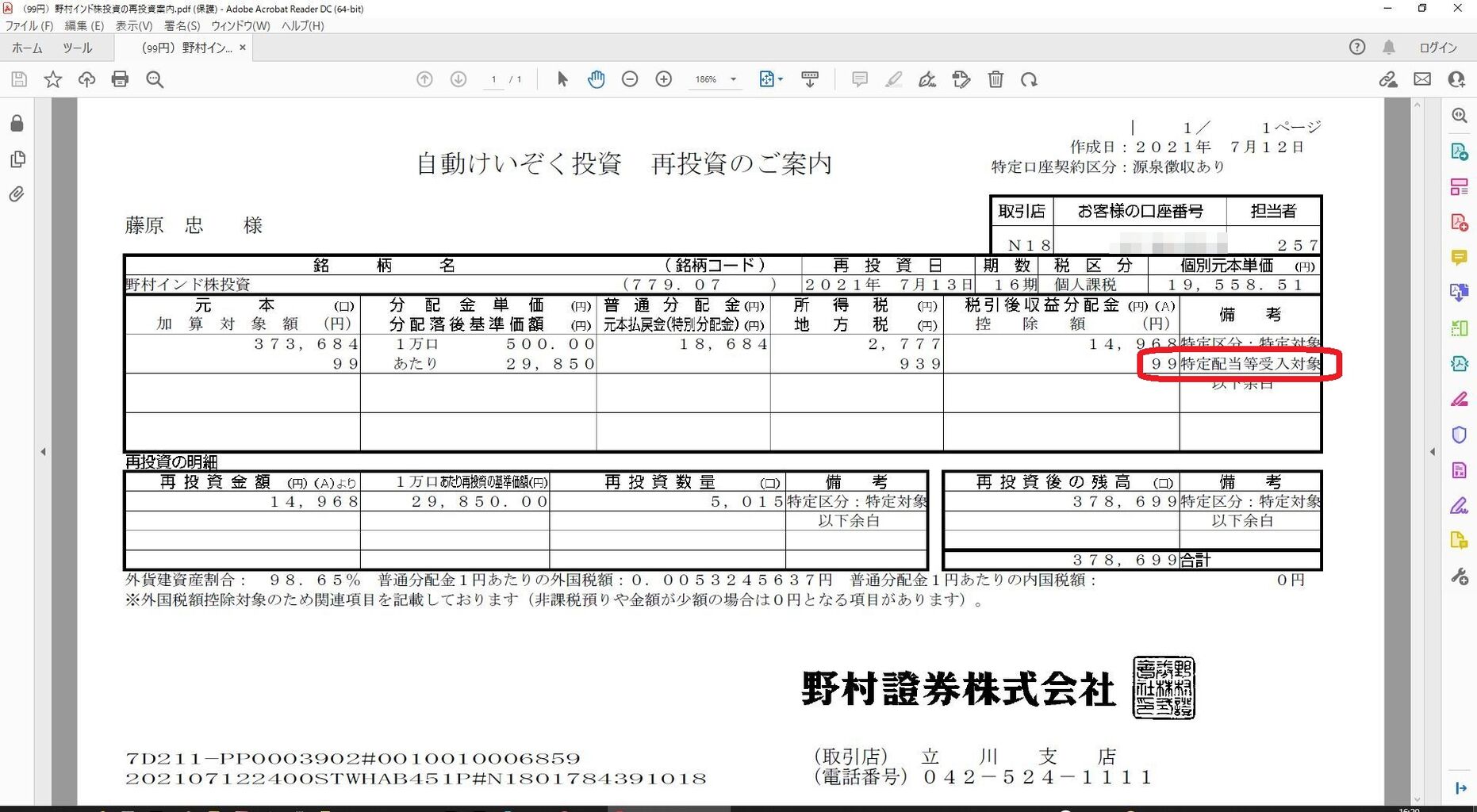Click the upload to cloud icon
Screen dimensions: 1477x812
pos(86,79)
